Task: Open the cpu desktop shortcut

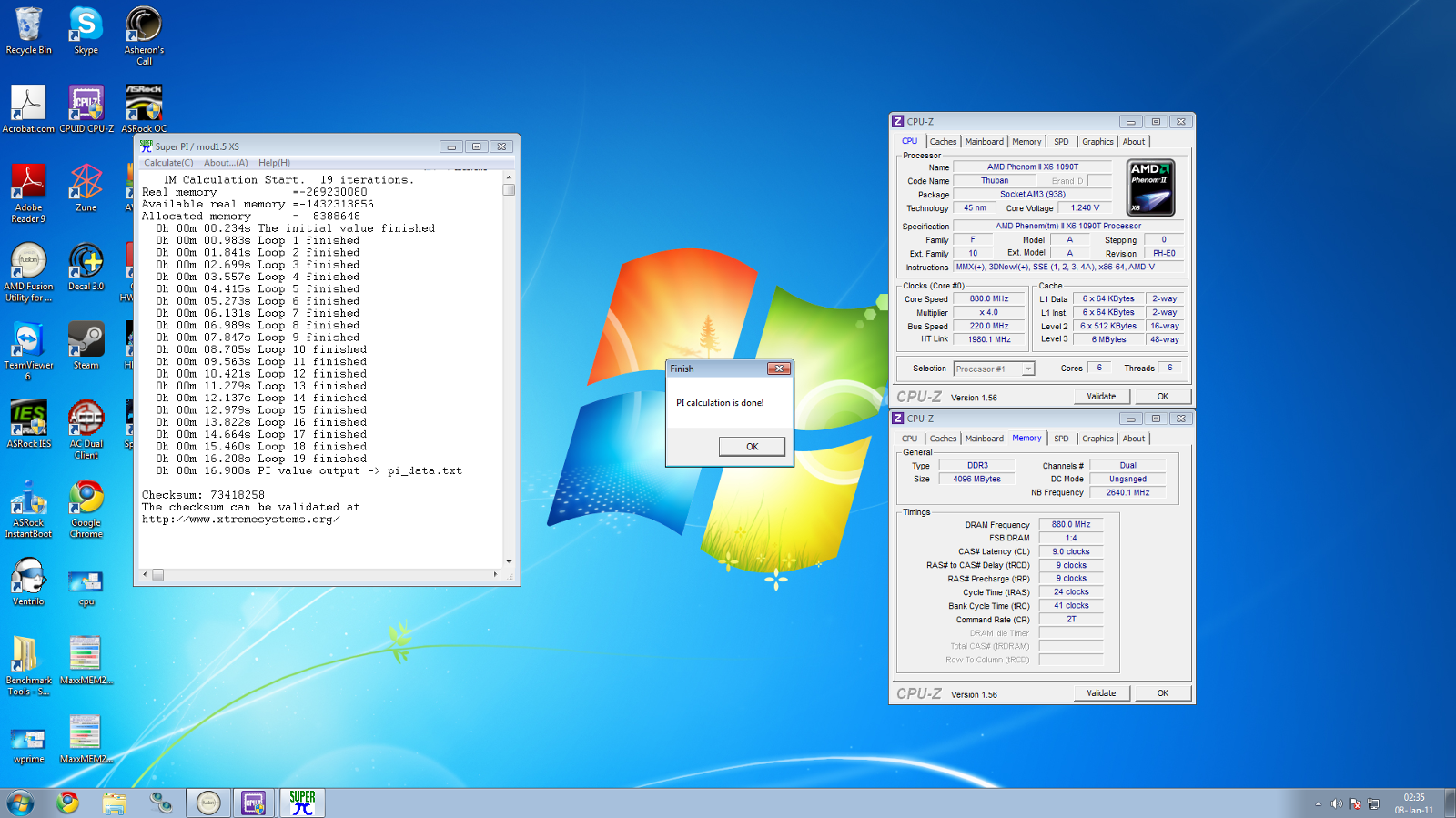Action: 86,587
